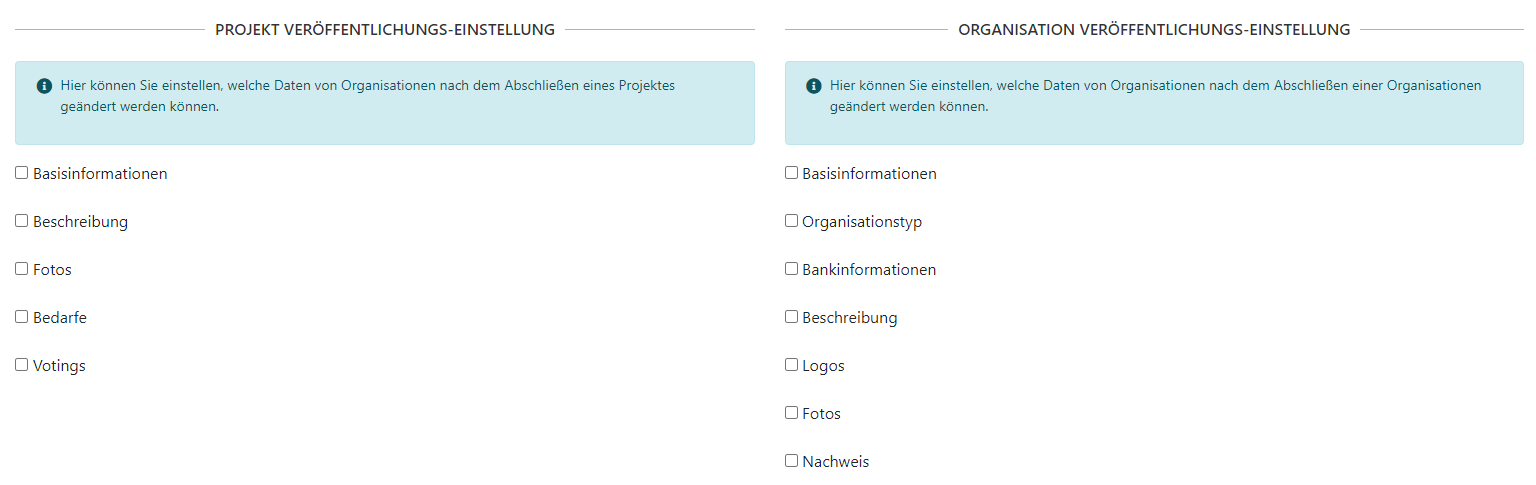
Task: Click the Votings label text
Action: point(59,366)
